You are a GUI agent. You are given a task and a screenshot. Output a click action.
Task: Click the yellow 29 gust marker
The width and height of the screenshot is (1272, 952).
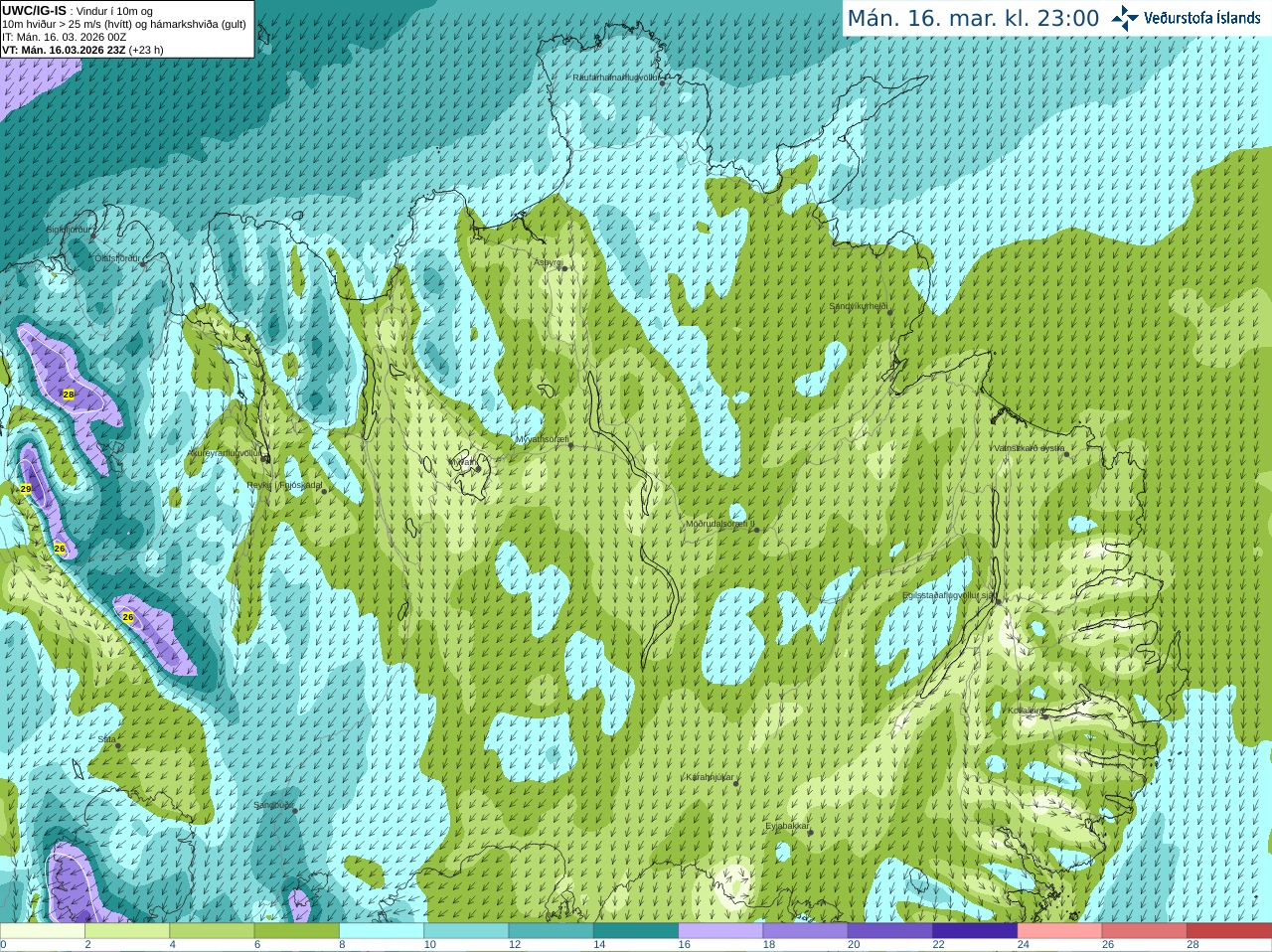pos(26,489)
